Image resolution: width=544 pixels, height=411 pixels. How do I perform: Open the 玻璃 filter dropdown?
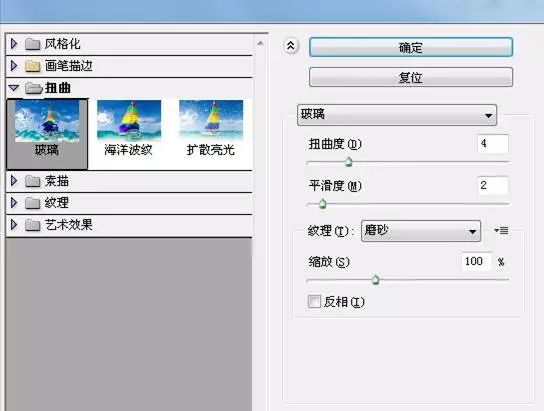tap(397, 115)
